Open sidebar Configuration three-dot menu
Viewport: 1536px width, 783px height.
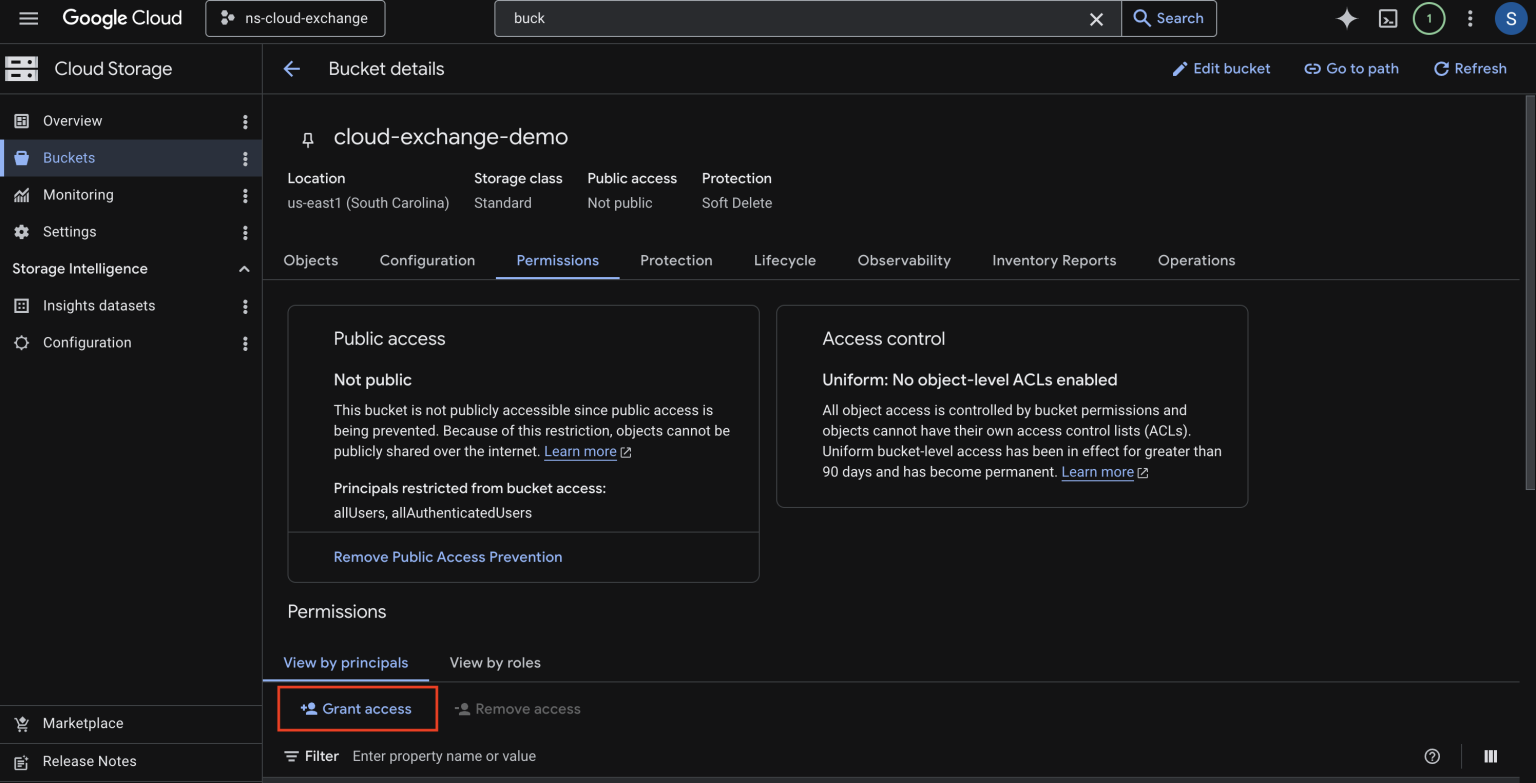pyautogui.click(x=245, y=343)
